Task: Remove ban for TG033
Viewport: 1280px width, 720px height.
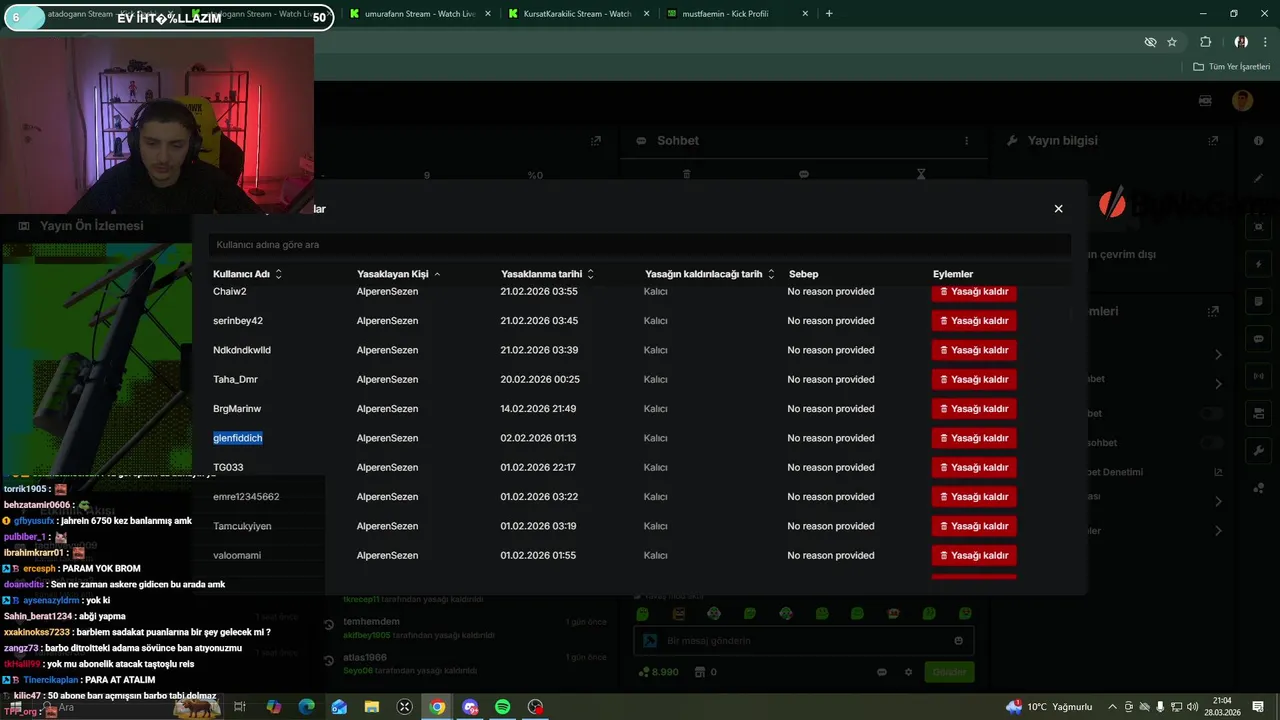Action: coord(974,467)
